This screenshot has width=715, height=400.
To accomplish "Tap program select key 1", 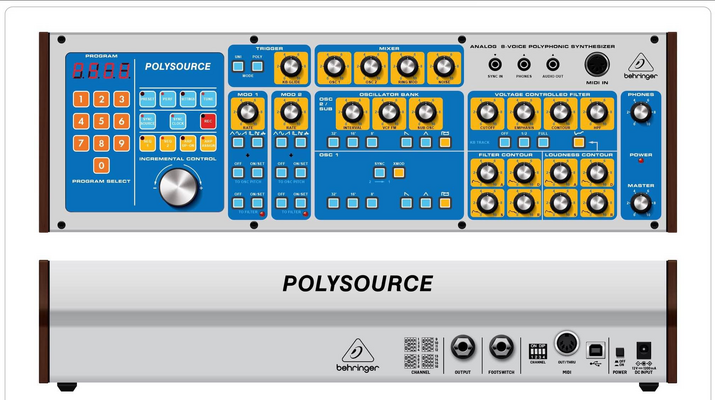I will (x=81, y=99).
